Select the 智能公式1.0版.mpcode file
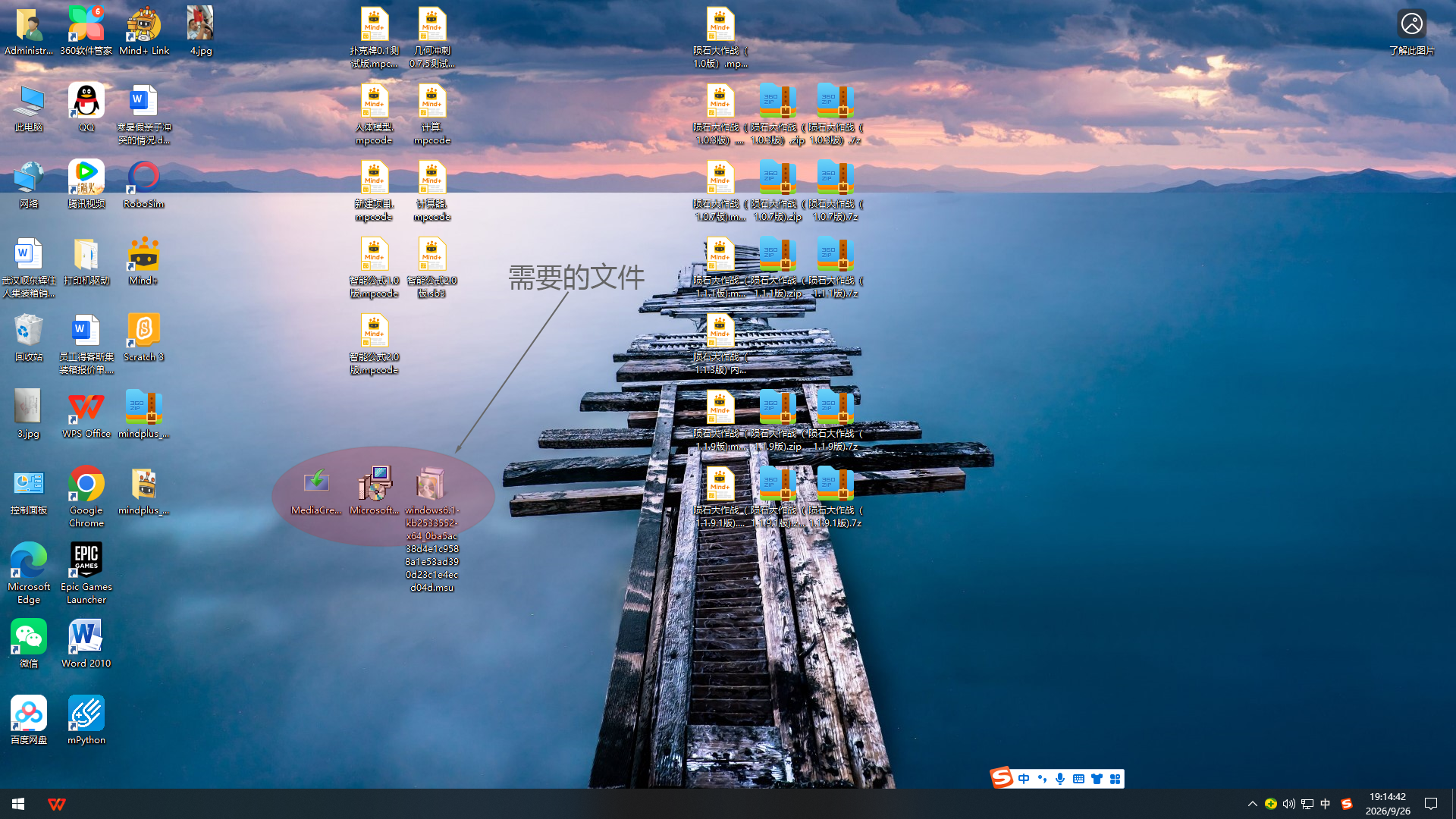This screenshot has height=819, width=1456. coord(375,267)
